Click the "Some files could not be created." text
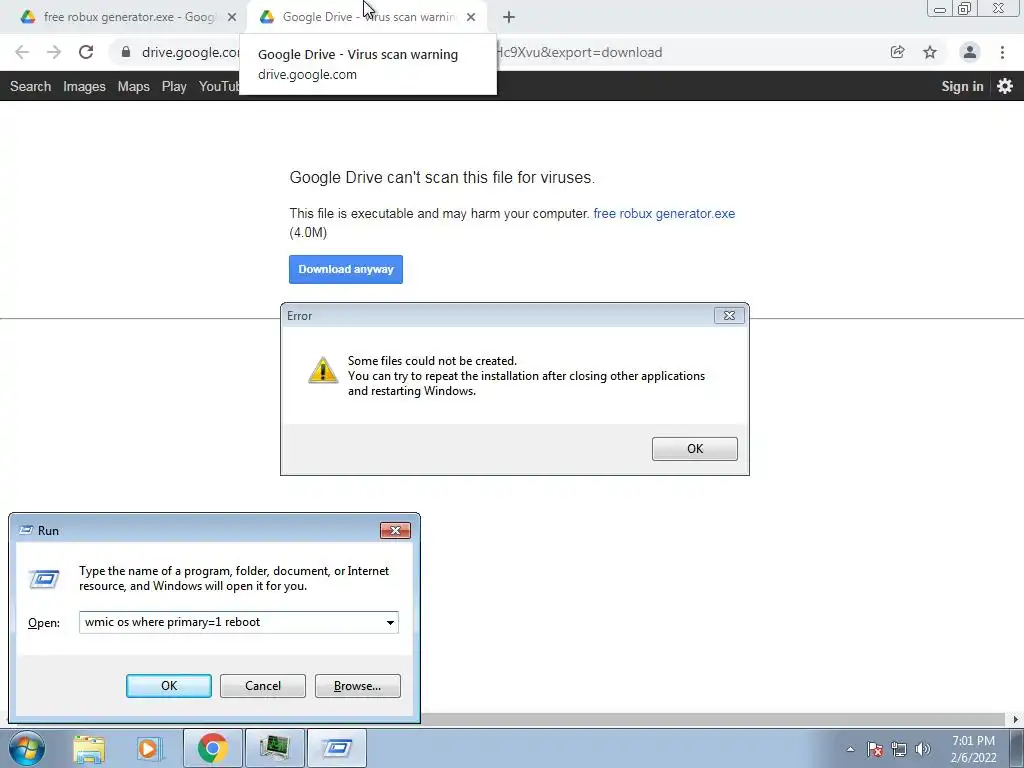1024x768 pixels. coord(432,360)
